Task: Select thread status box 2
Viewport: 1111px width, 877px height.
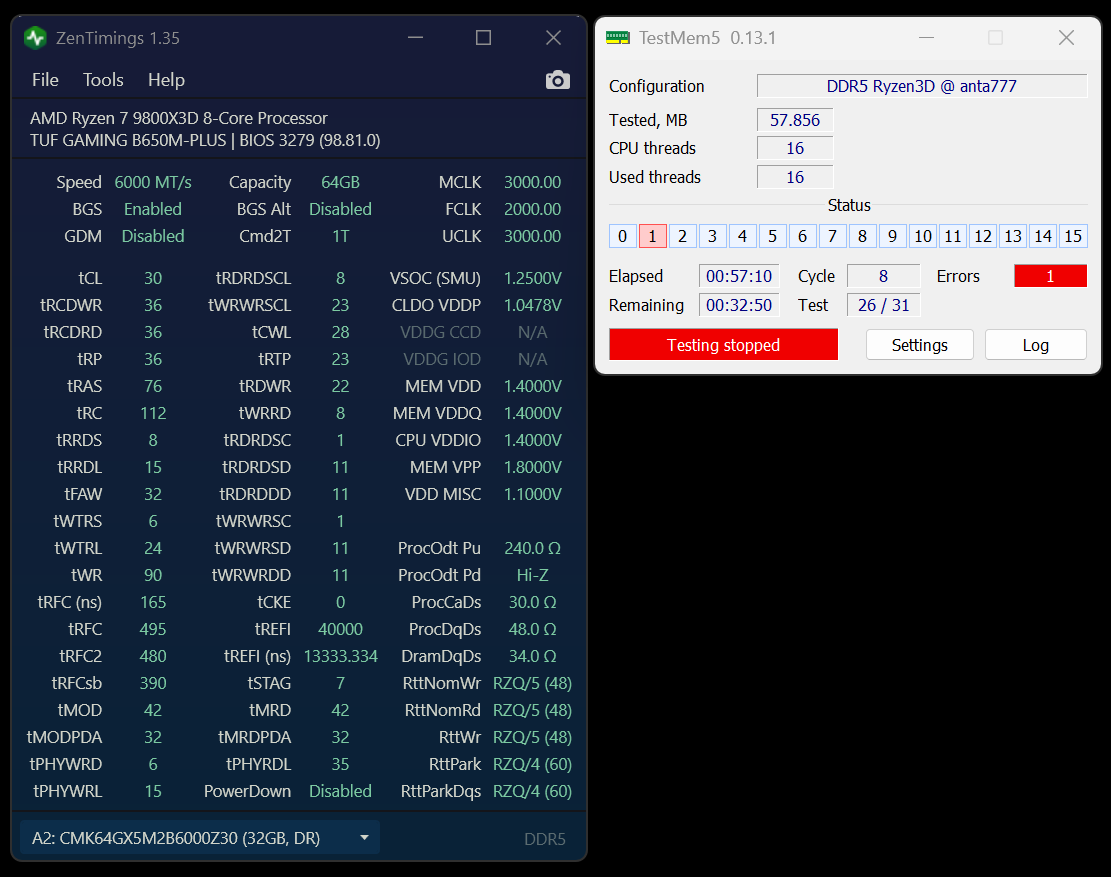Action: coord(682,236)
